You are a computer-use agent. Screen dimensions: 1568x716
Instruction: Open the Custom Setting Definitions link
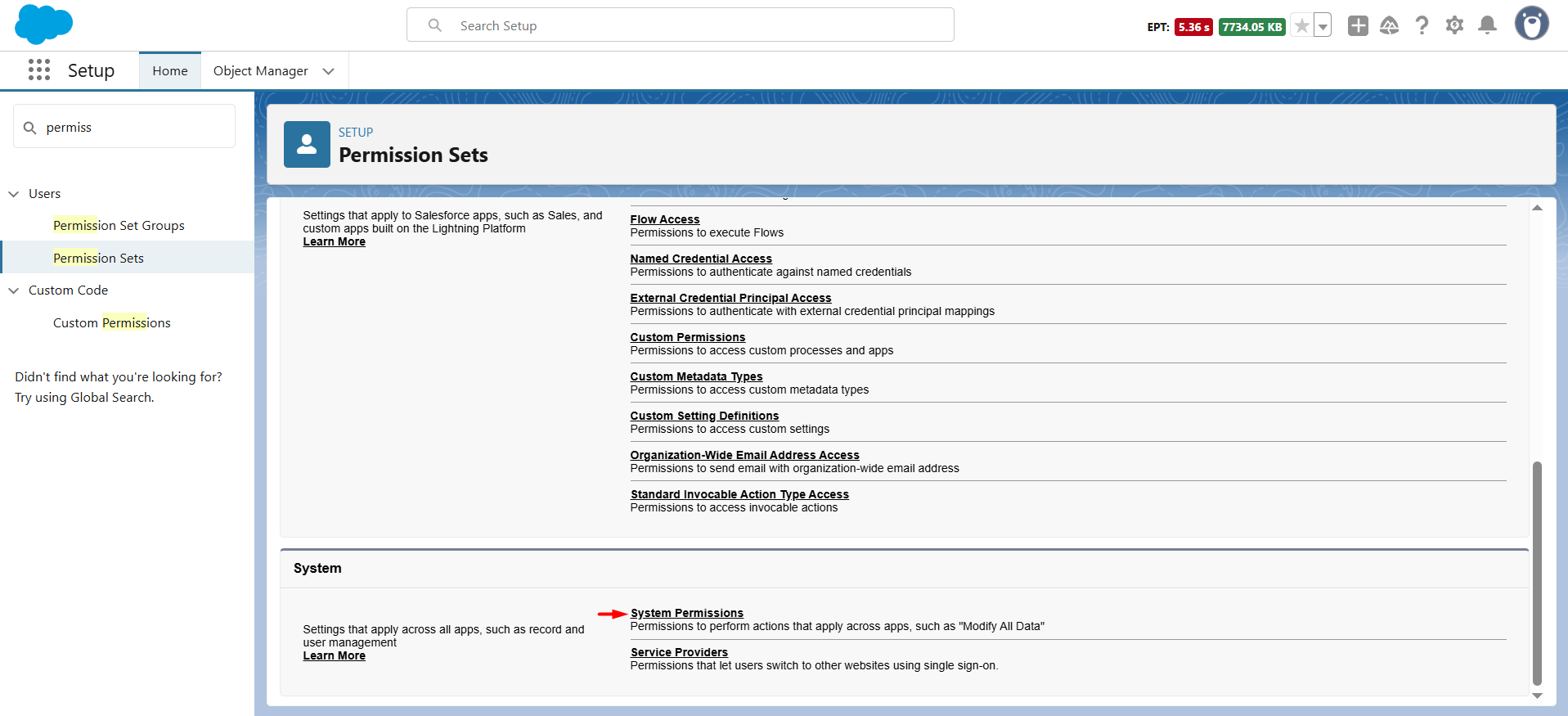coord(704,416)
